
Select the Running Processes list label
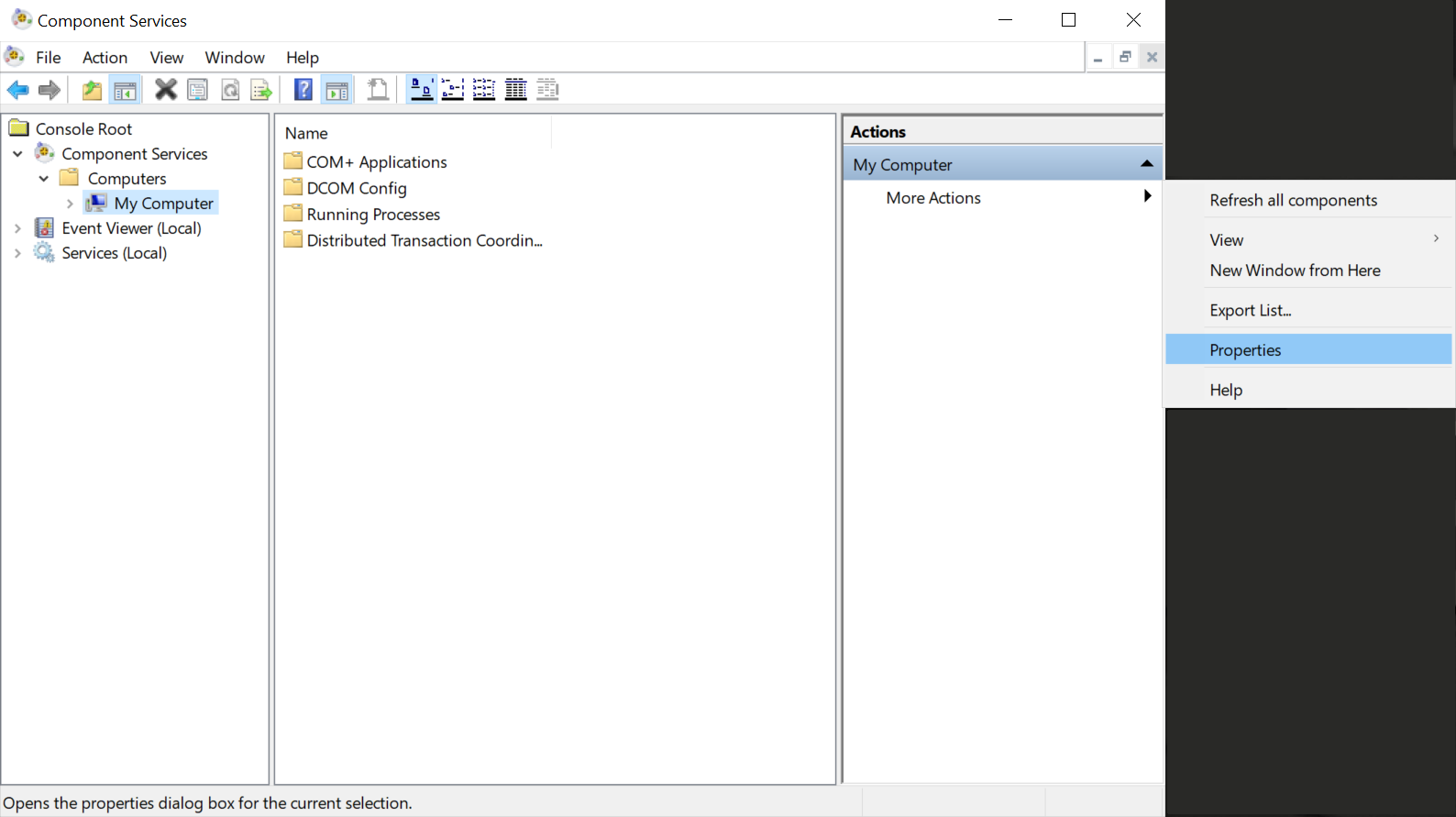[373, 215]
